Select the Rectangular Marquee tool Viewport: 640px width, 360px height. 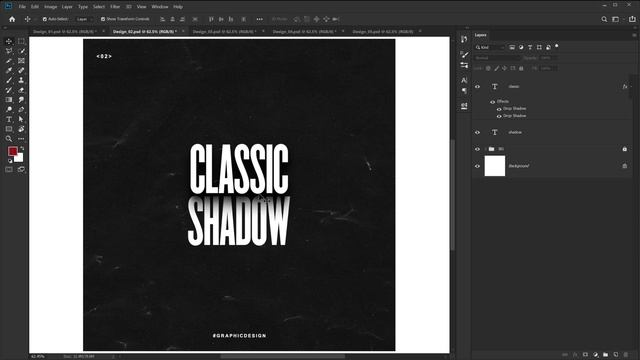[21, 41]
